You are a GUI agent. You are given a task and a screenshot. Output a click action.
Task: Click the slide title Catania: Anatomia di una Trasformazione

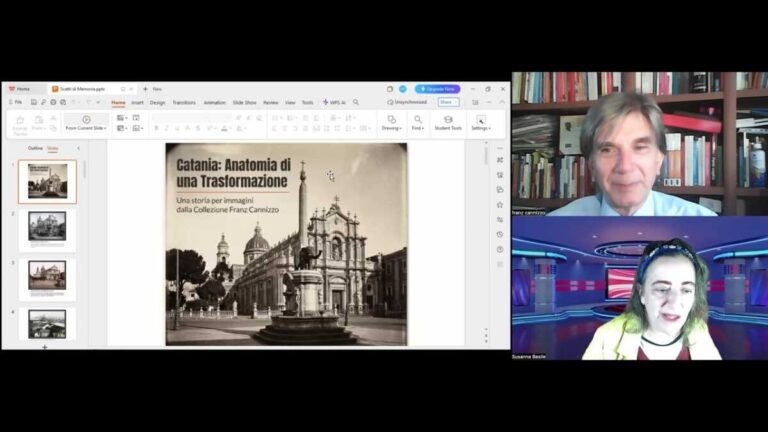[x=234, y=173]
